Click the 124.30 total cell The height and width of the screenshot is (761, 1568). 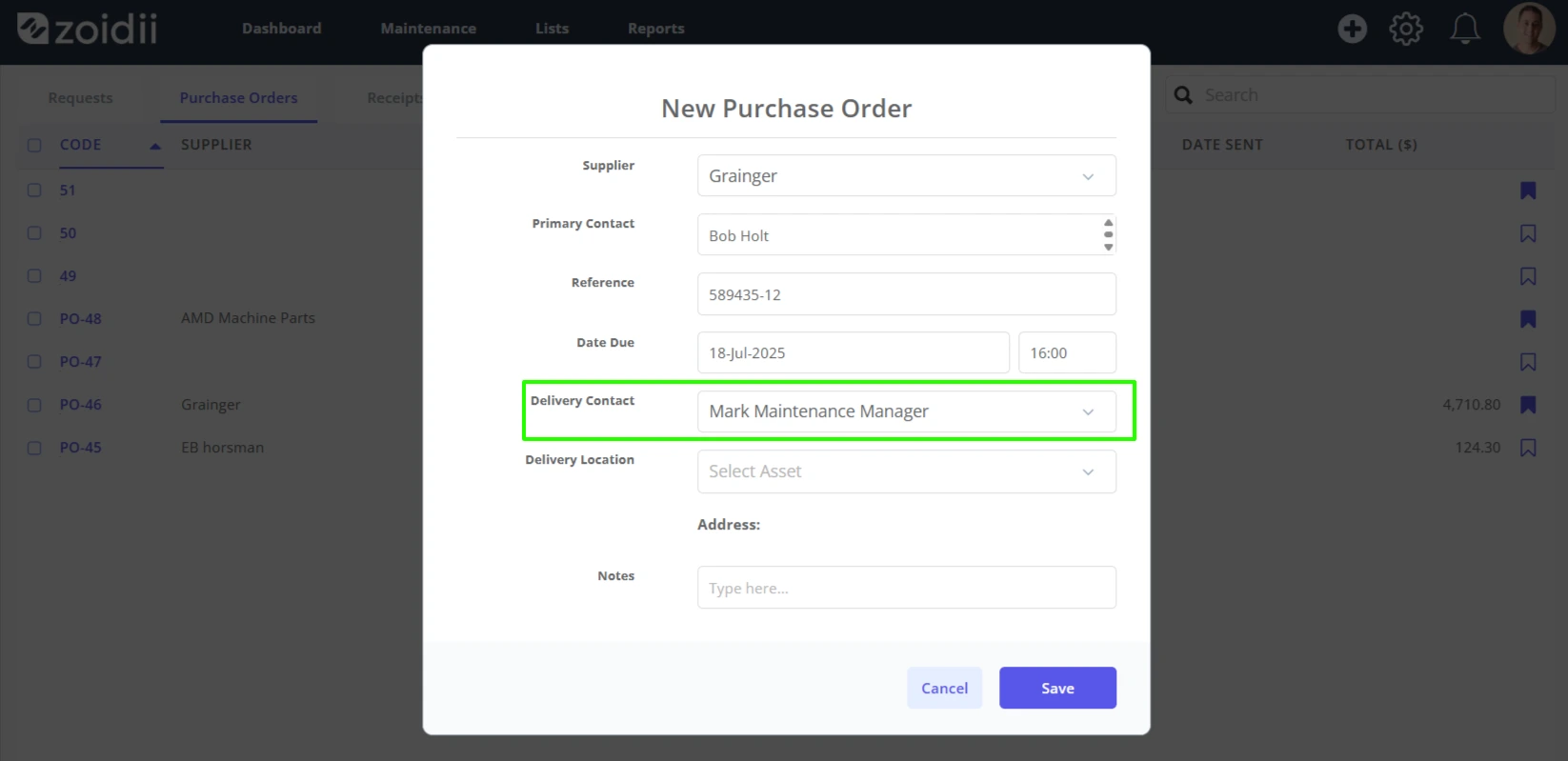[1478, 448]
